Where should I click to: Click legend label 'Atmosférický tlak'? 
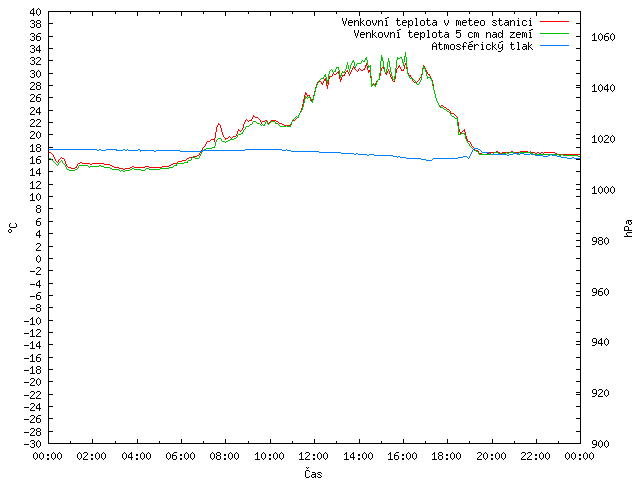482,46
